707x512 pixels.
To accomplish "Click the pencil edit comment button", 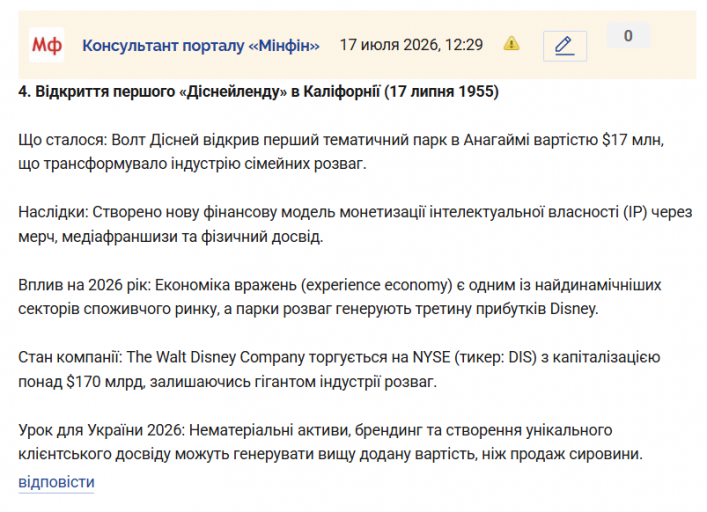I will coord(565,46).
